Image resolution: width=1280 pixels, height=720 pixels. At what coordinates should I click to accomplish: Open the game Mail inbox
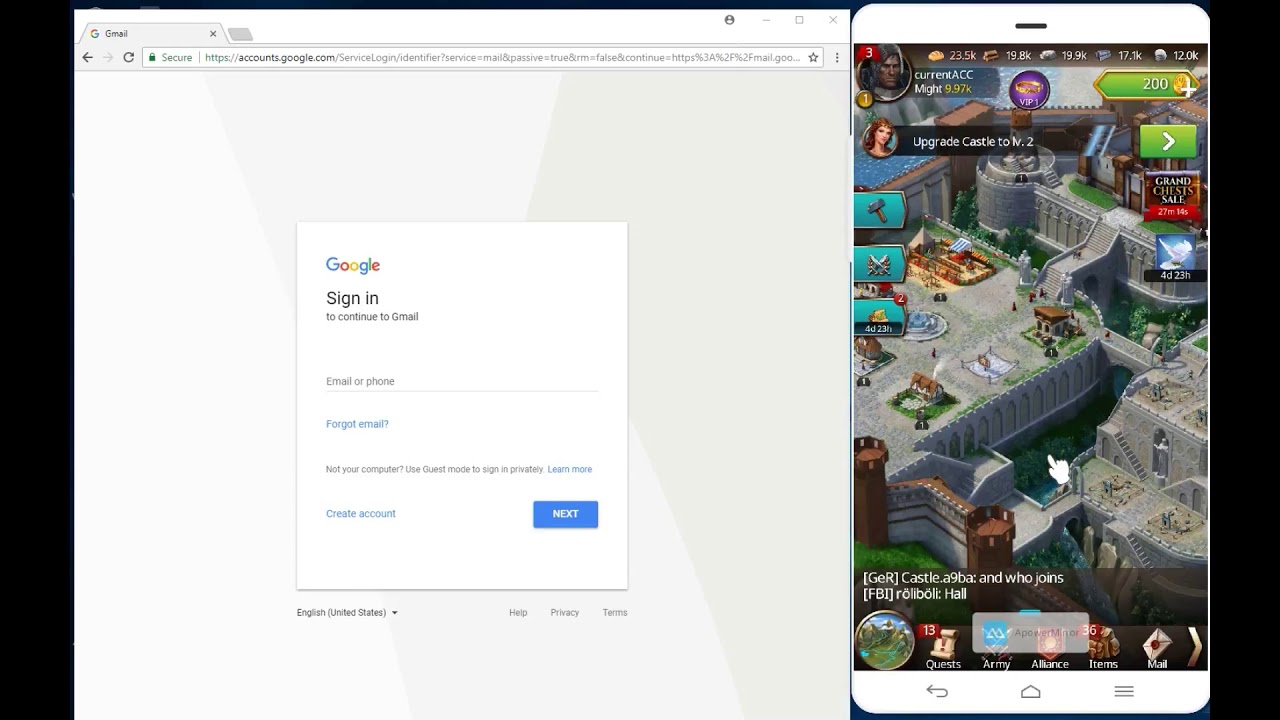[x=1157, y=647]
